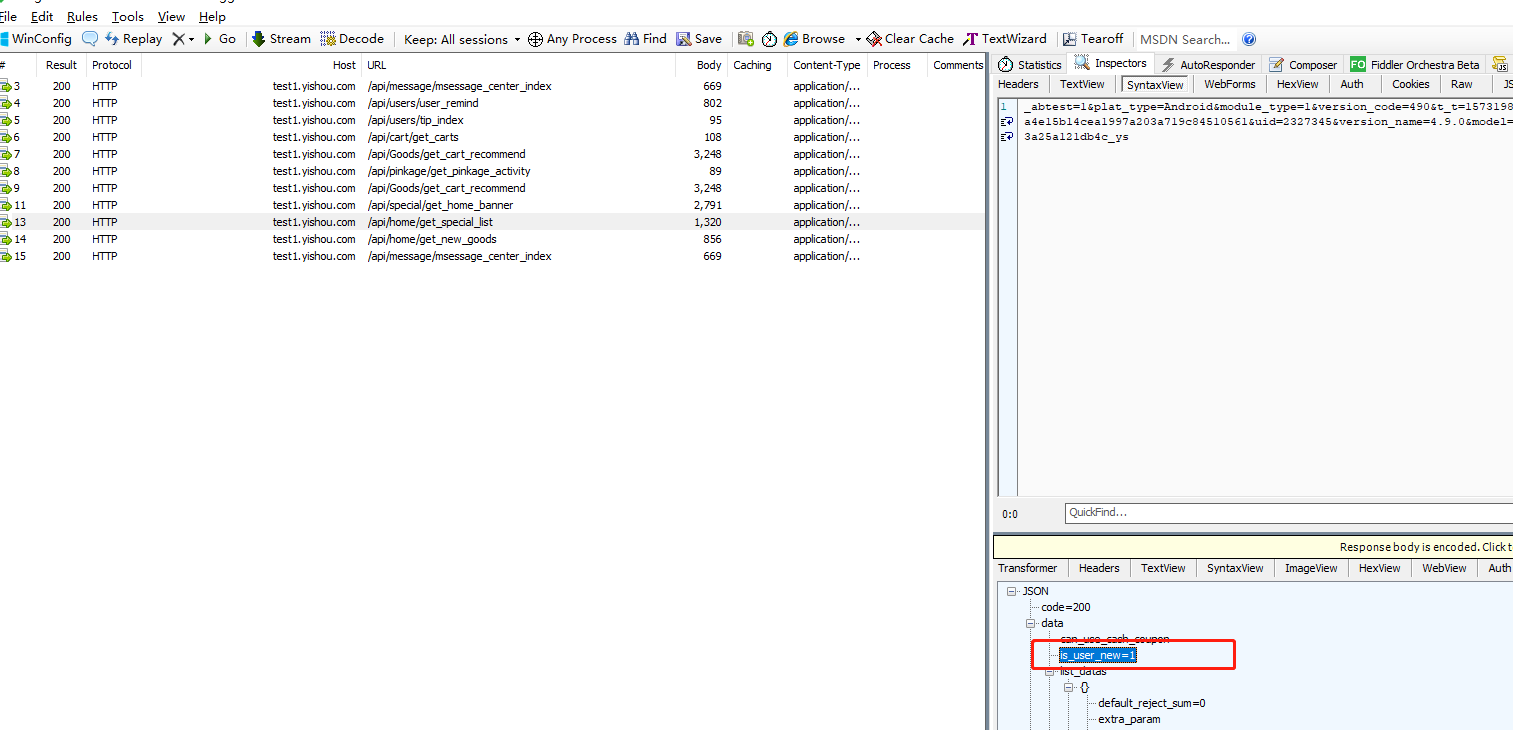Replay selected sessions via toolbar
1513x730 pixels.
pos(134,39)
